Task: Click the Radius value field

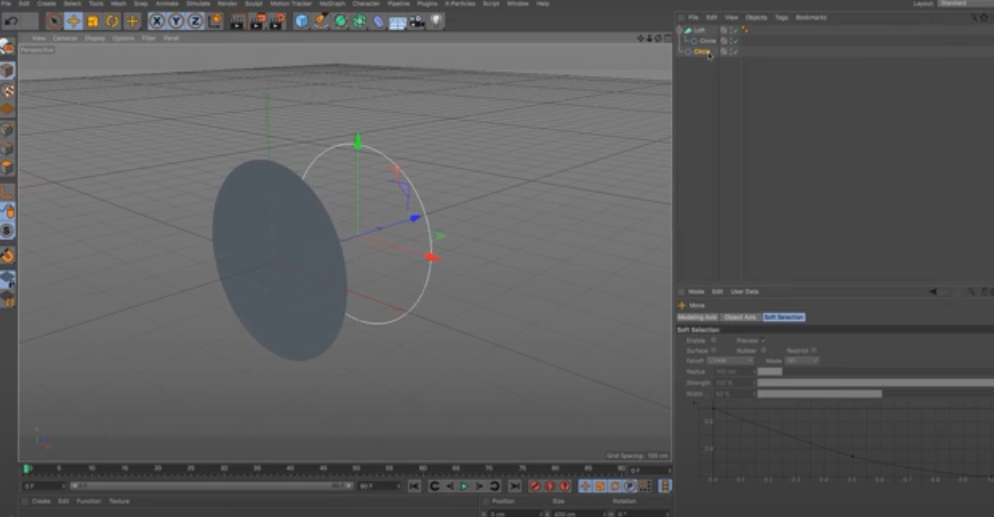Action: click(x=733, y=372)
